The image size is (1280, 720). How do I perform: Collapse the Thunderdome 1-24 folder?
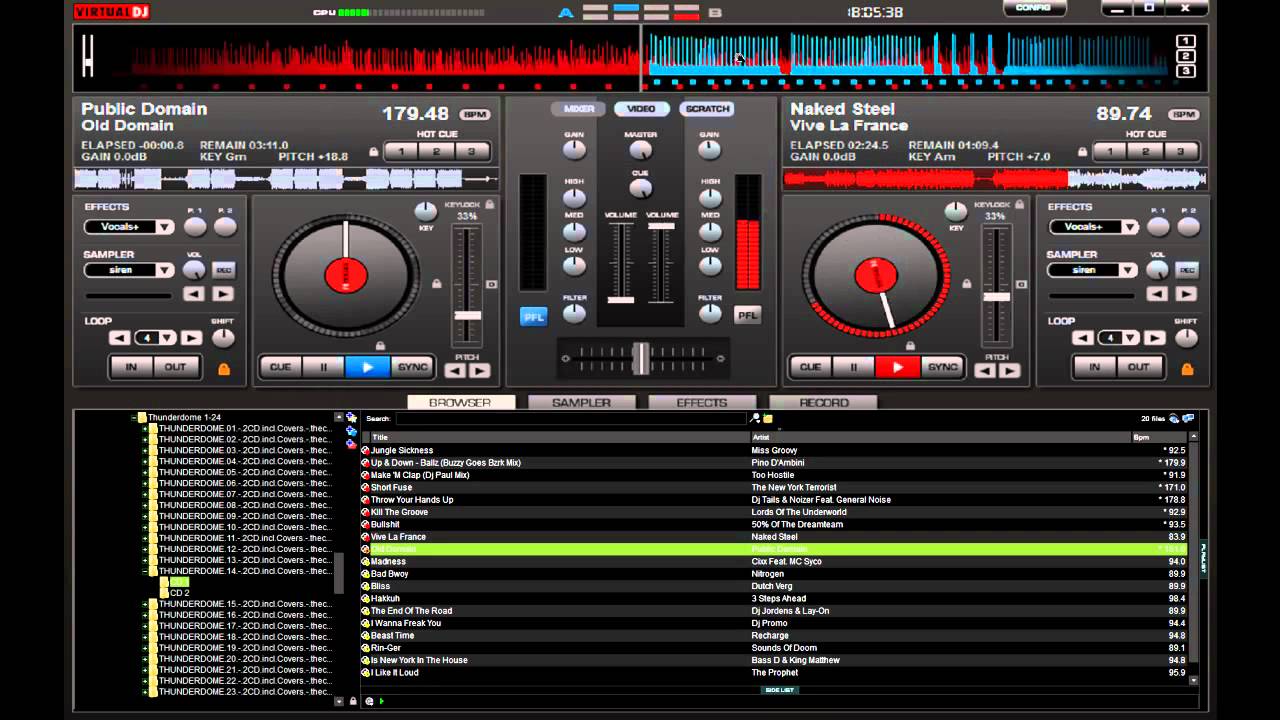point(134,417)
